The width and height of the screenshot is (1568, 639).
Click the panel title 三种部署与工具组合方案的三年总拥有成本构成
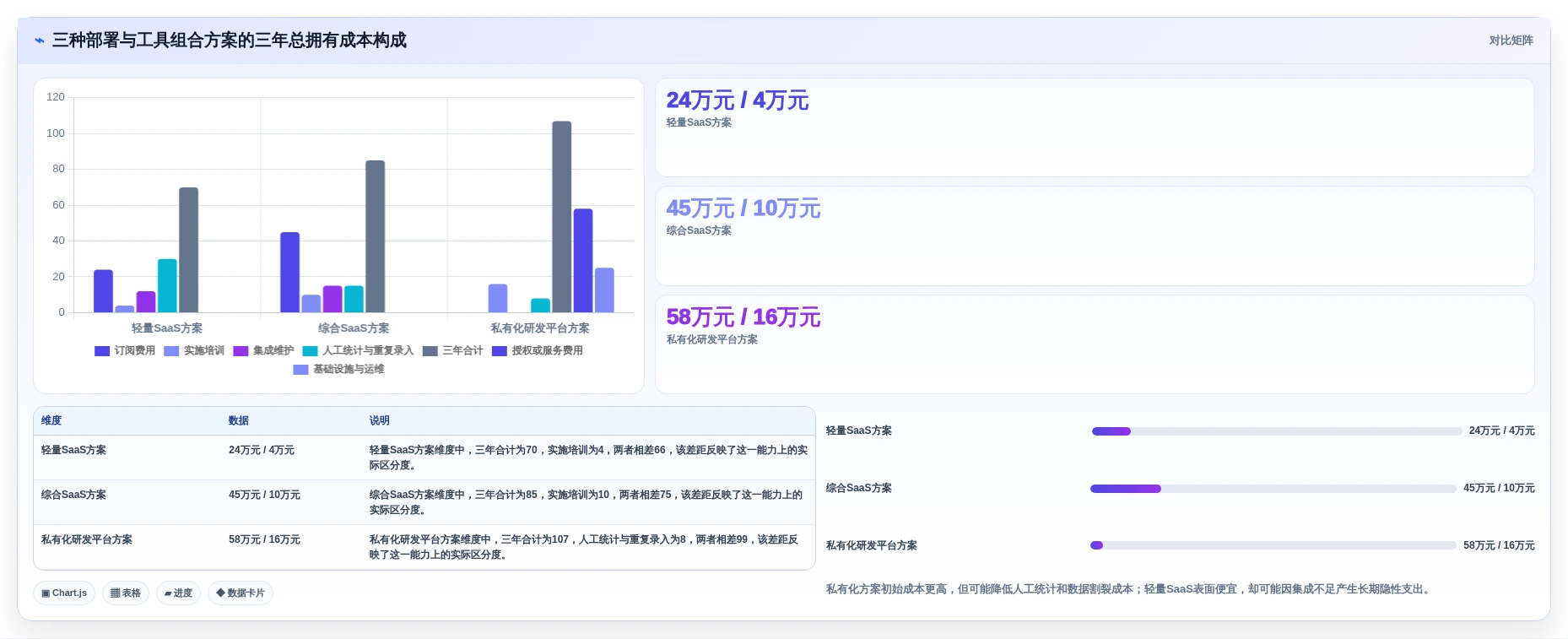click(x=230, y=41)
